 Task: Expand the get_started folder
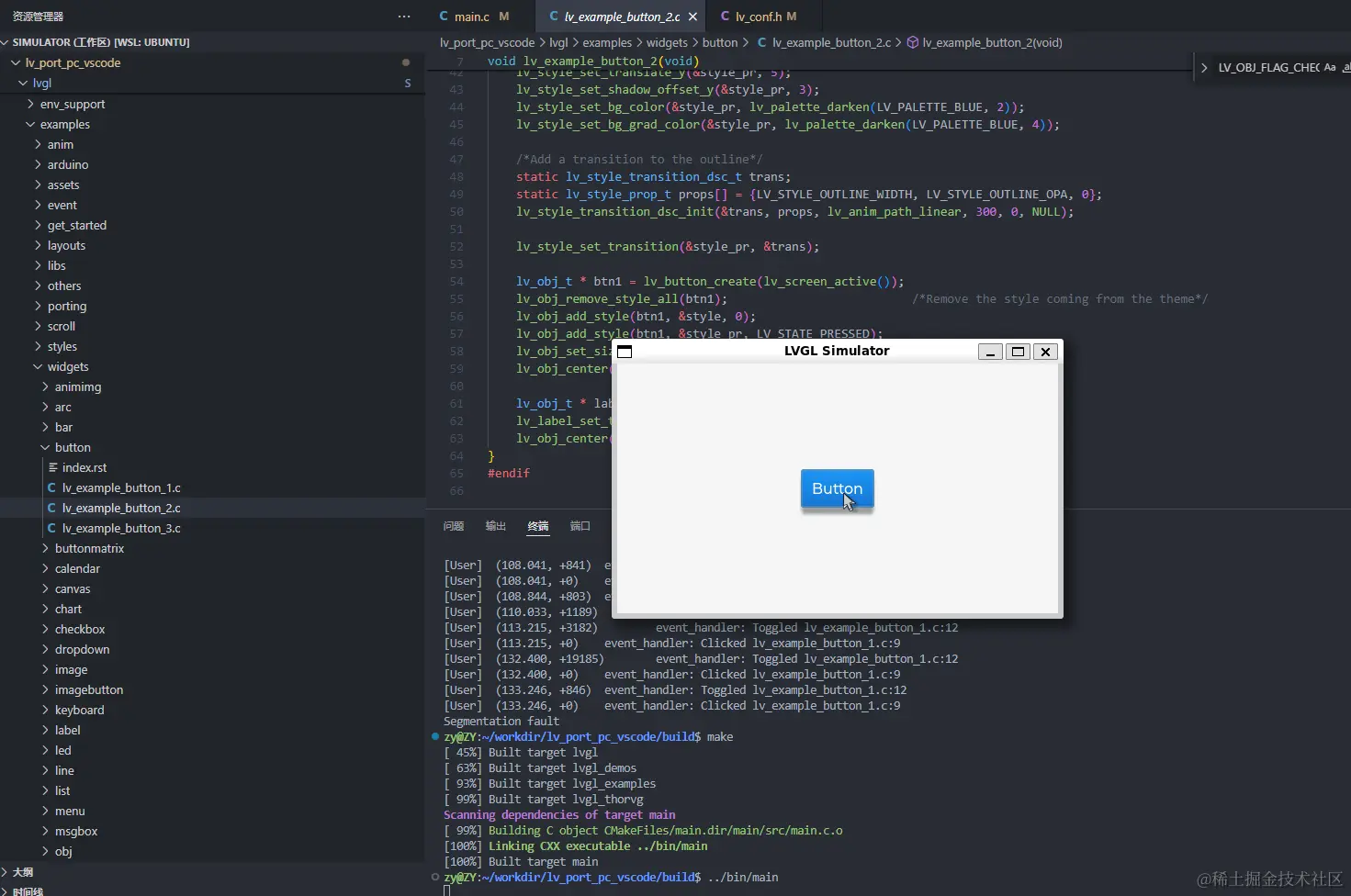point(38,225)
